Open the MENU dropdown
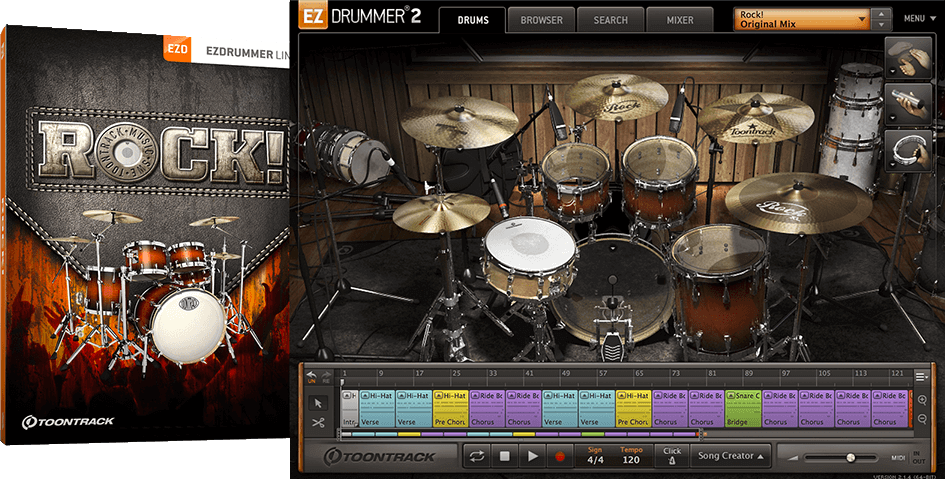Viewport: 945px width, 479px height. [917, 18]
